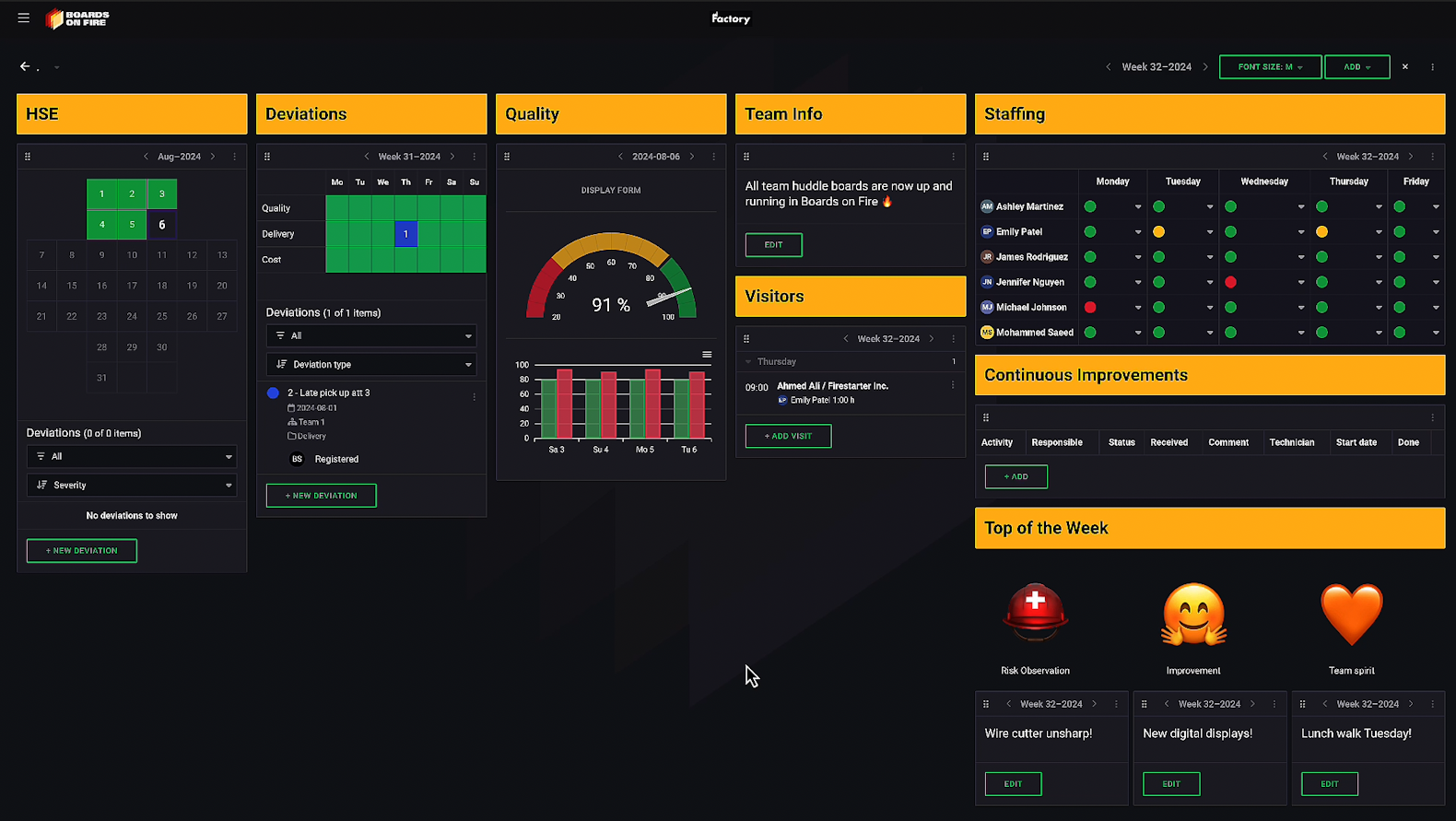The width and height of the screenshot is (1456, 821).
Task: Open the hamburger main menu
Action: [24, 18]
